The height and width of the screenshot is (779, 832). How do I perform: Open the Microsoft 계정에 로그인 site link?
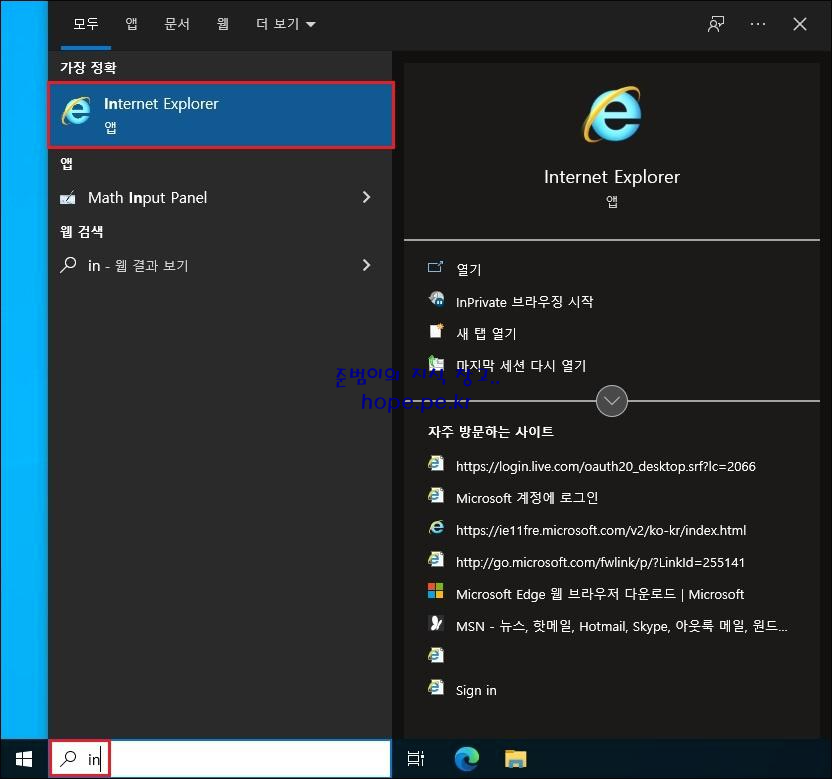click(527, 498)
